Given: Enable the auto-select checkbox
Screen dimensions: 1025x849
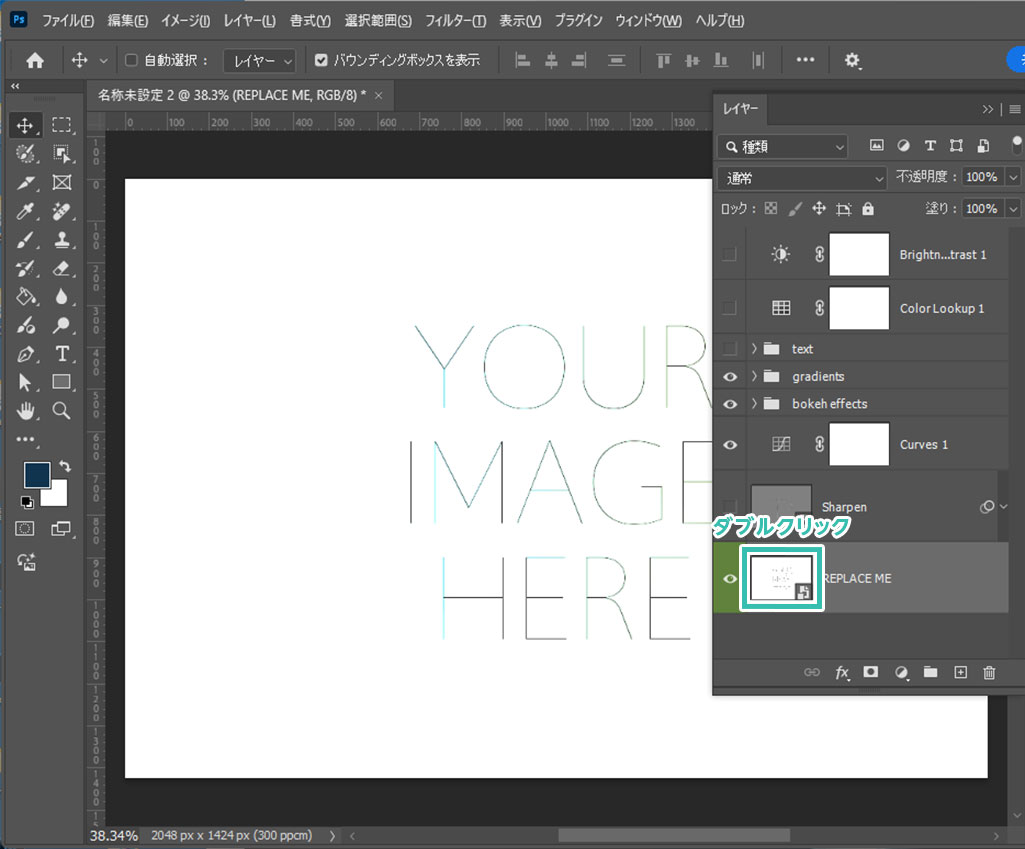Looking at the screenshot, I should (x=131, y=60).
